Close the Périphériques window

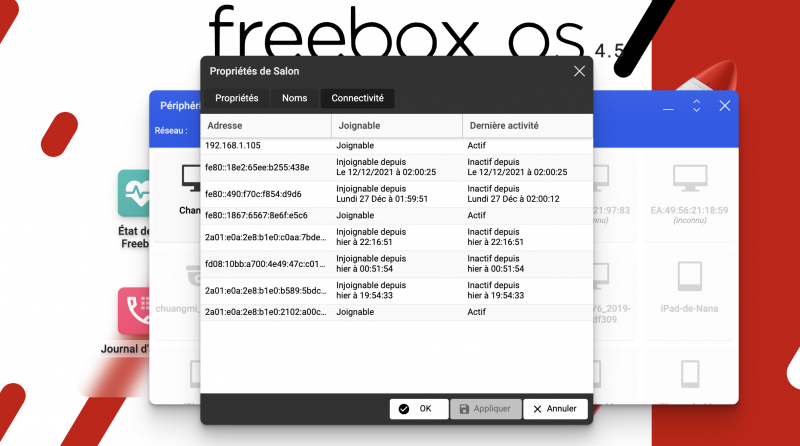(x=724, y=106)
